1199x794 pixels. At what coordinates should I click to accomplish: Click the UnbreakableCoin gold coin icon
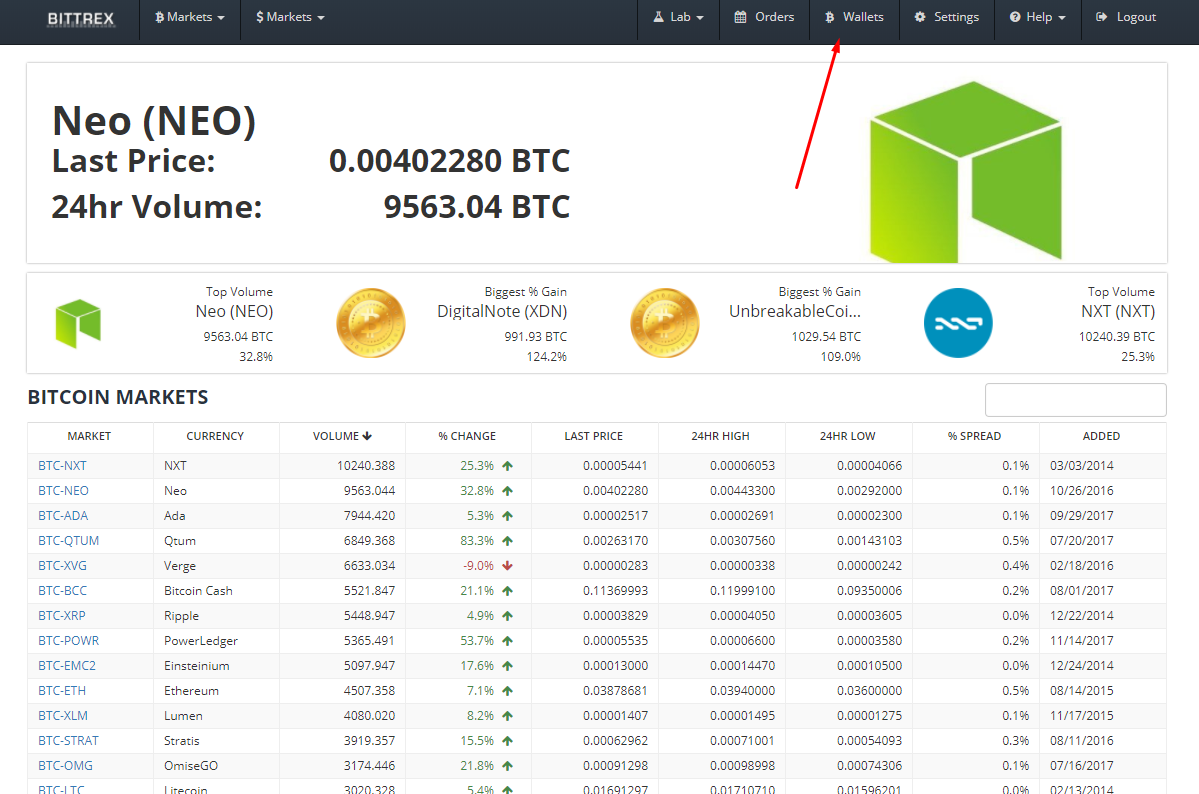click(664, 323)
